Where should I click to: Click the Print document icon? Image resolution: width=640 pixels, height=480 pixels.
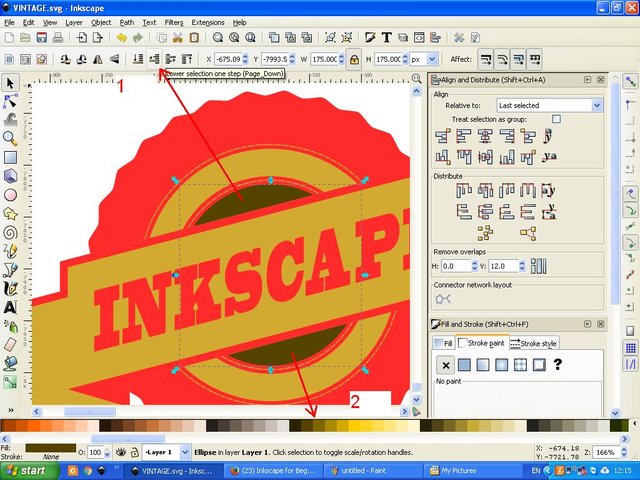tap(58, 38)
